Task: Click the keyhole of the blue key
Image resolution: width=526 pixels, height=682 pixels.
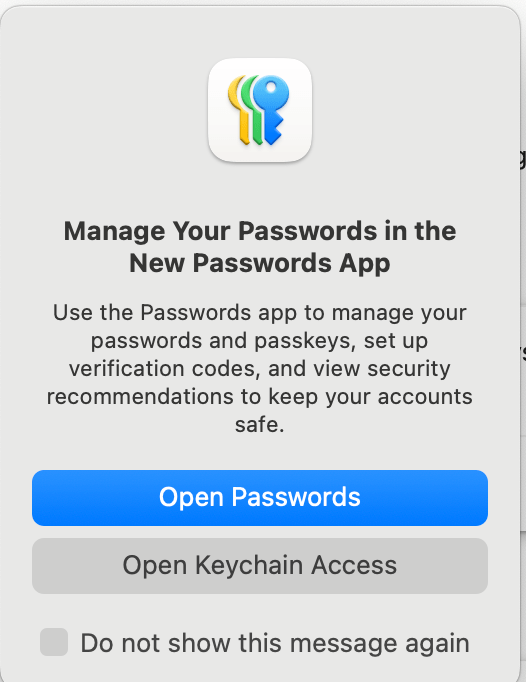Action: (271, 88)
